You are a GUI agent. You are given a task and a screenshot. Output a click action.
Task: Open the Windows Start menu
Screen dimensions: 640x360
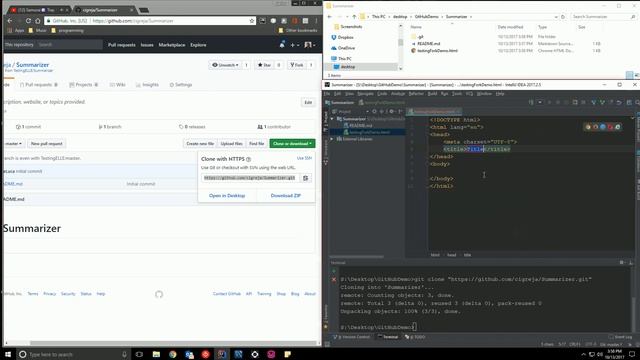(x=7, y=354)
